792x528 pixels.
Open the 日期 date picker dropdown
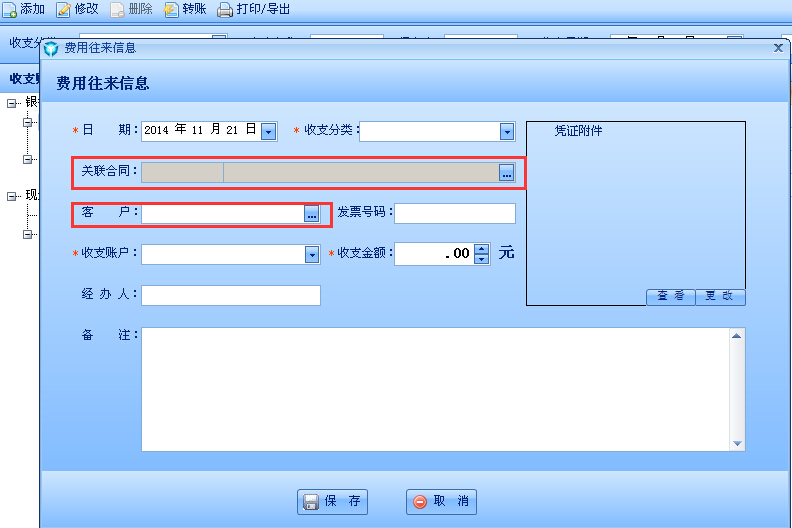[267, 131]
